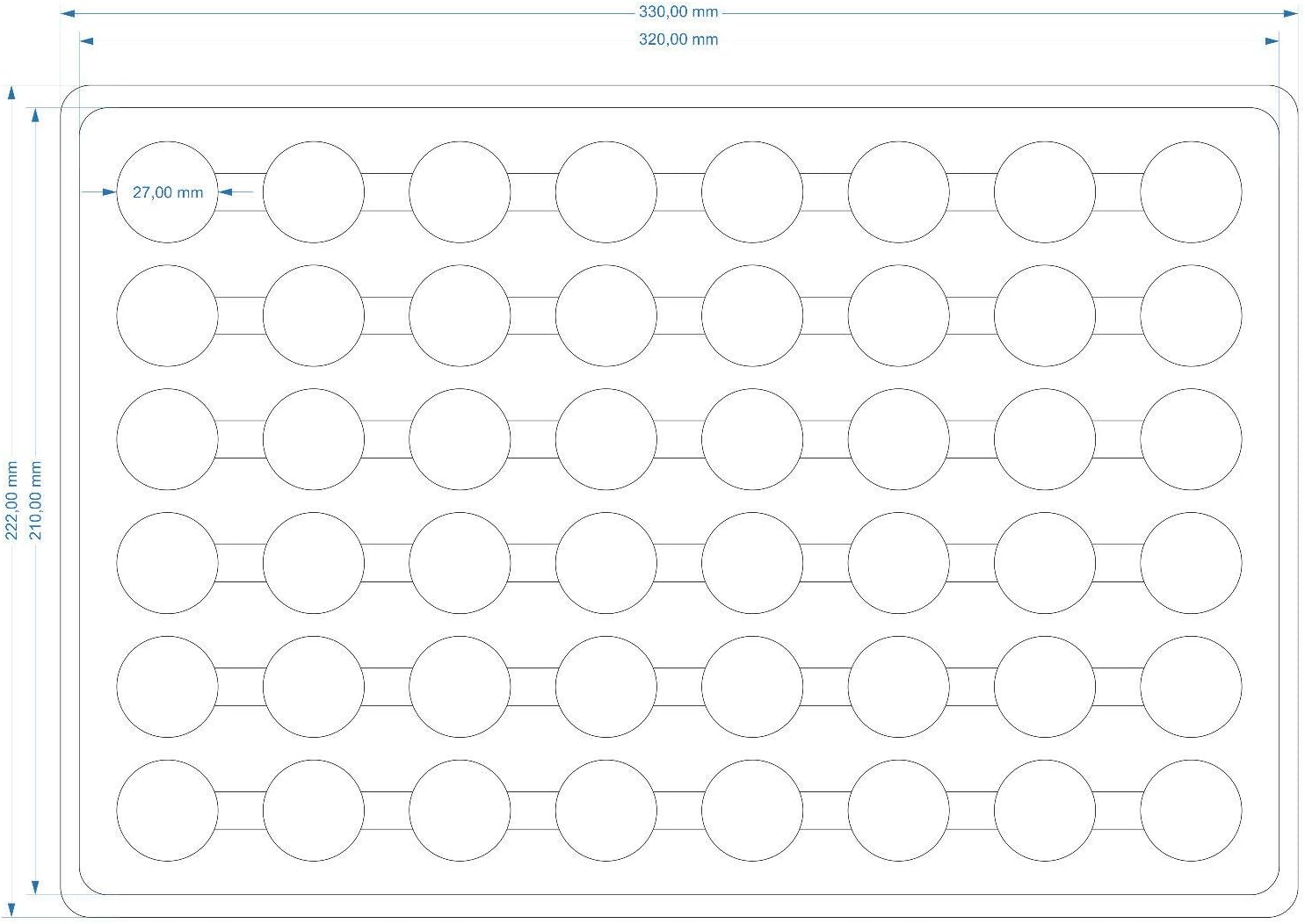This screenshot has width=1305, height=924.
Task: Click the 330,00 mm width dimension label
Action: pyautogui.click(x=678, y=12)
